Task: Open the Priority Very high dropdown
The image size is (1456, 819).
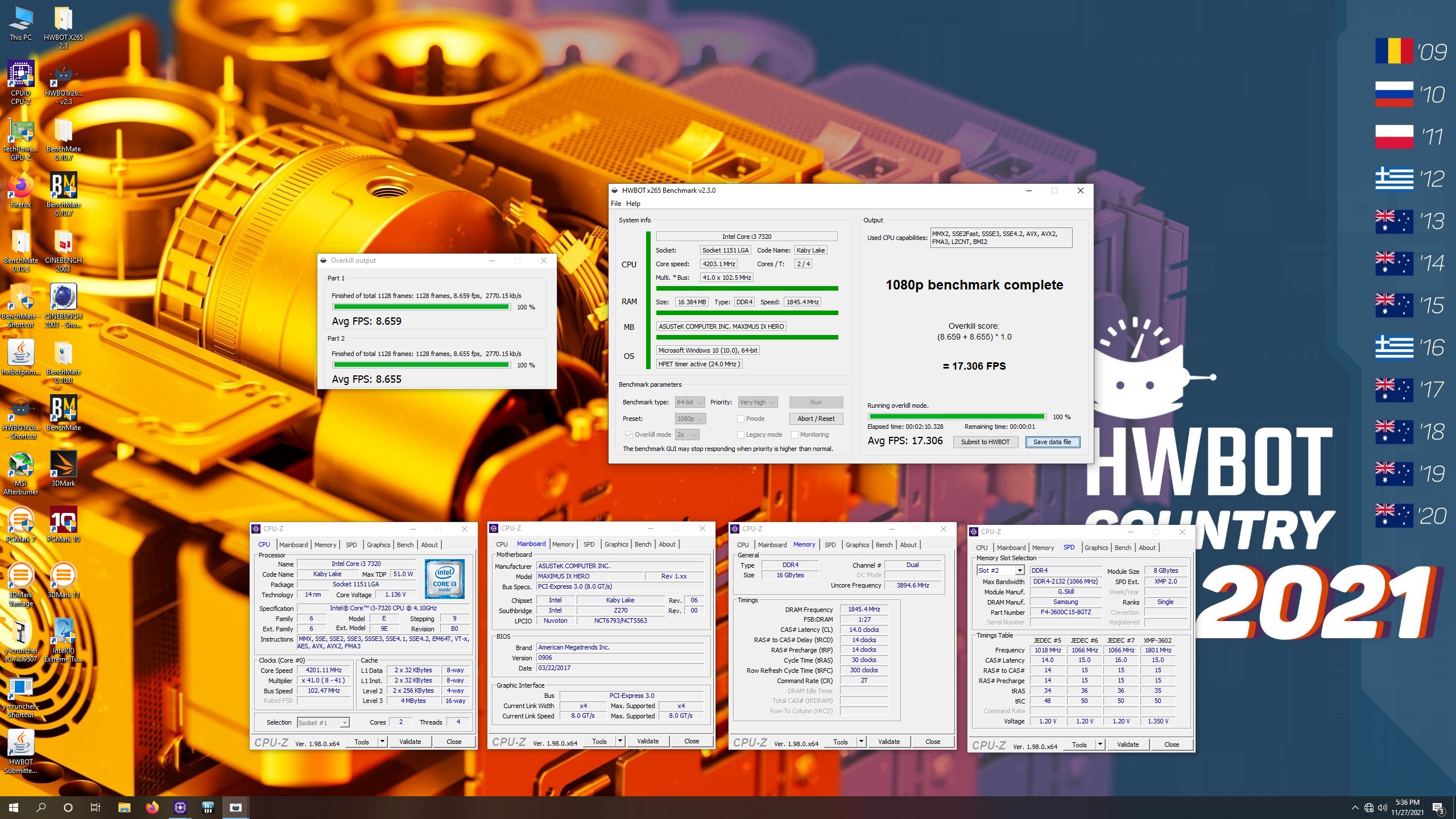Action: 758,402
